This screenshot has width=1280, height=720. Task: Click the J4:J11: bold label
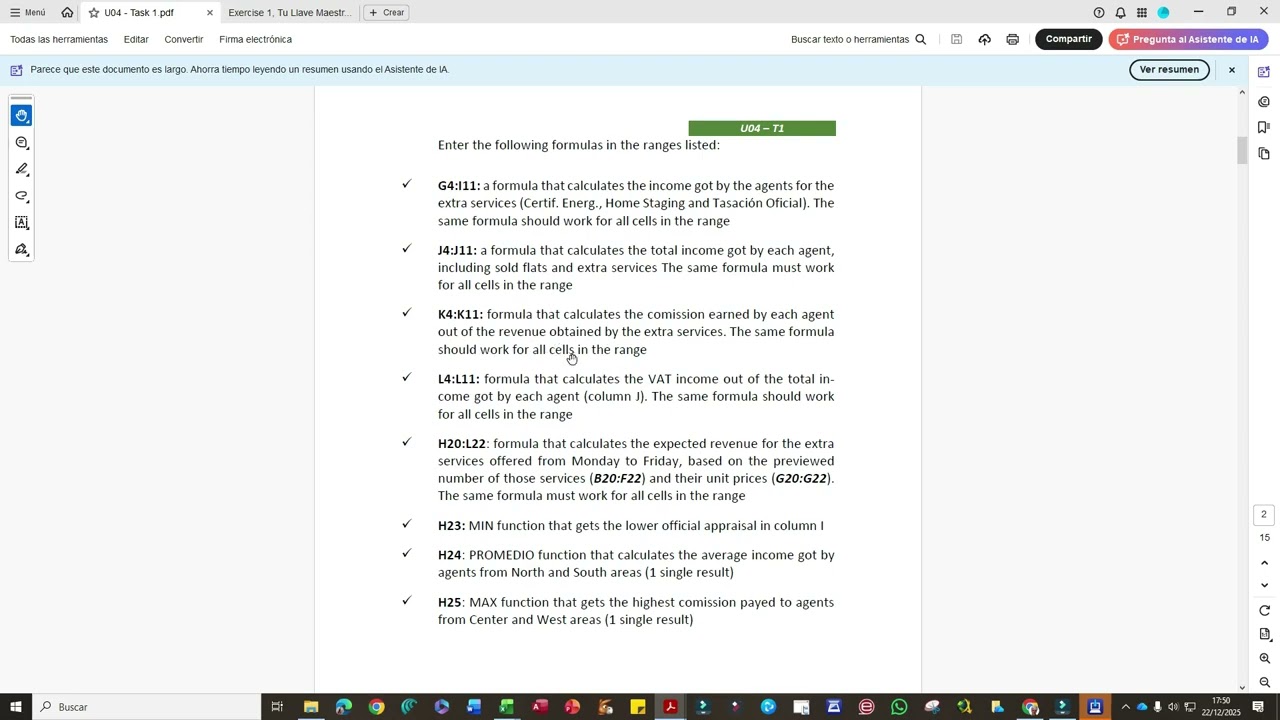[457, 250]
